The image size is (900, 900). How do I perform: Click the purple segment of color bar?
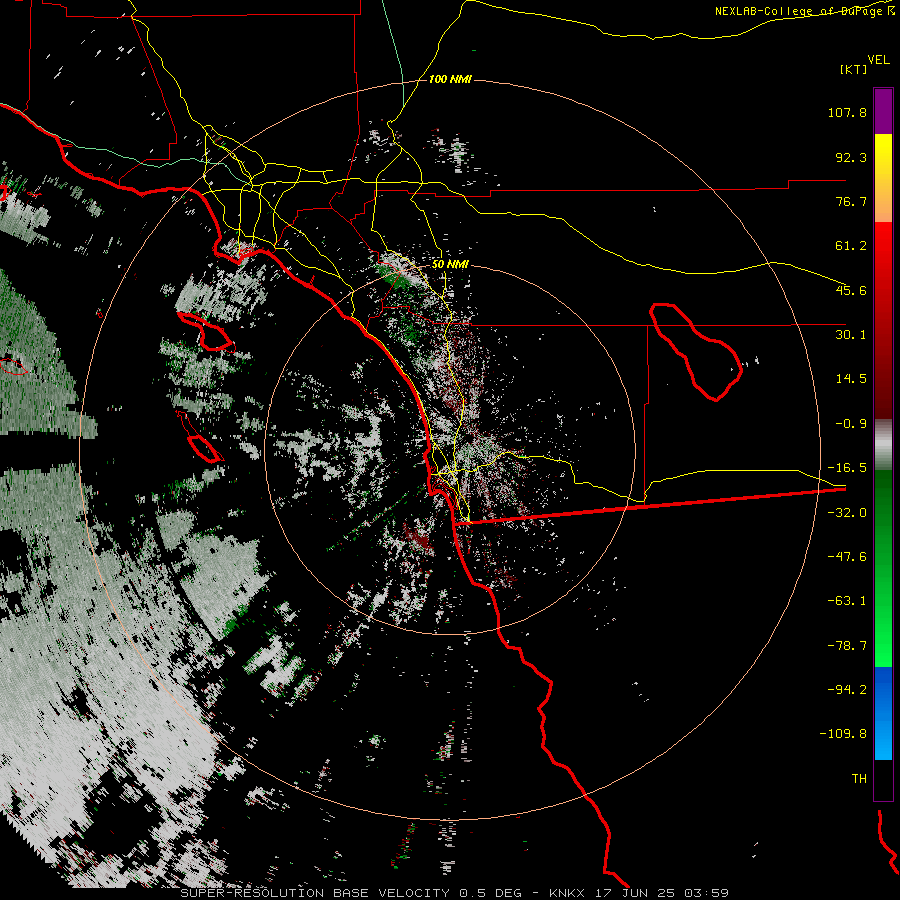coord(883,111)
